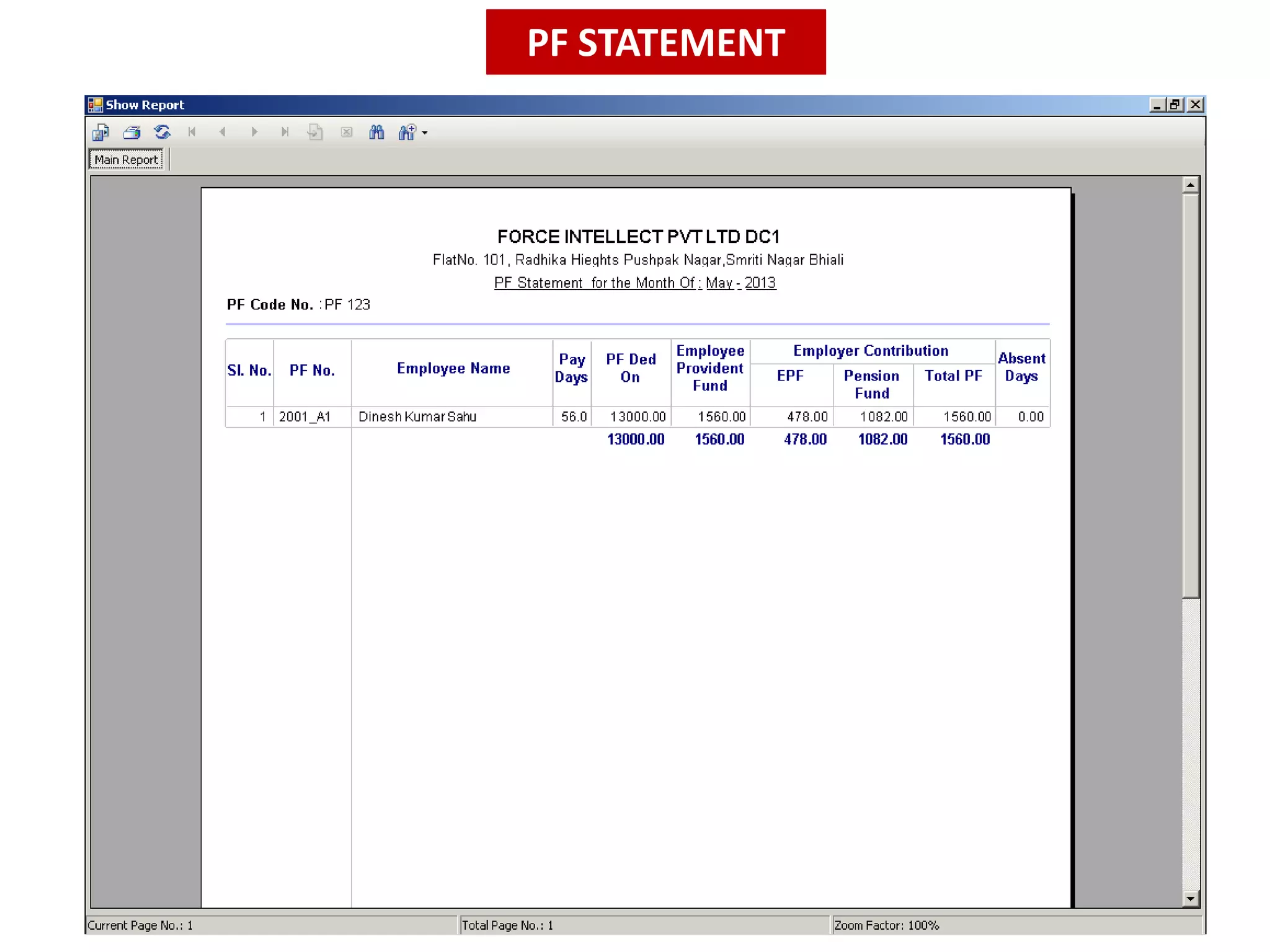Click the Go to Page icon

(x=315, y=132)
